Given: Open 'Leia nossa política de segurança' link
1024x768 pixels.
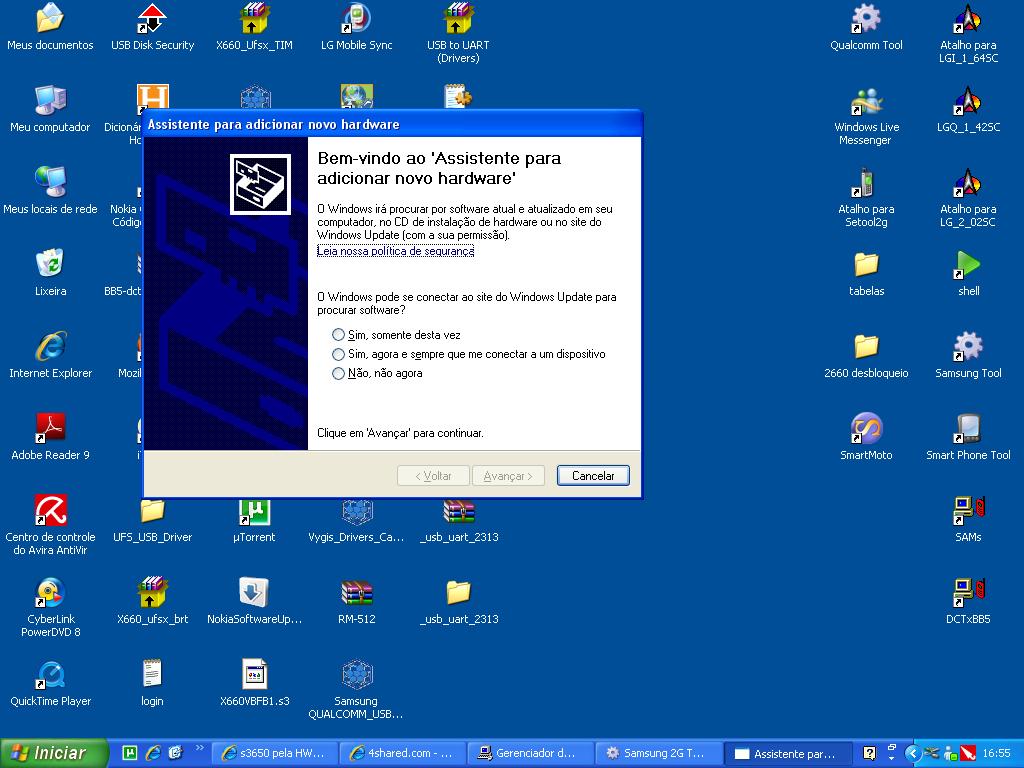Looking at the screenshot, I should 395,251.
